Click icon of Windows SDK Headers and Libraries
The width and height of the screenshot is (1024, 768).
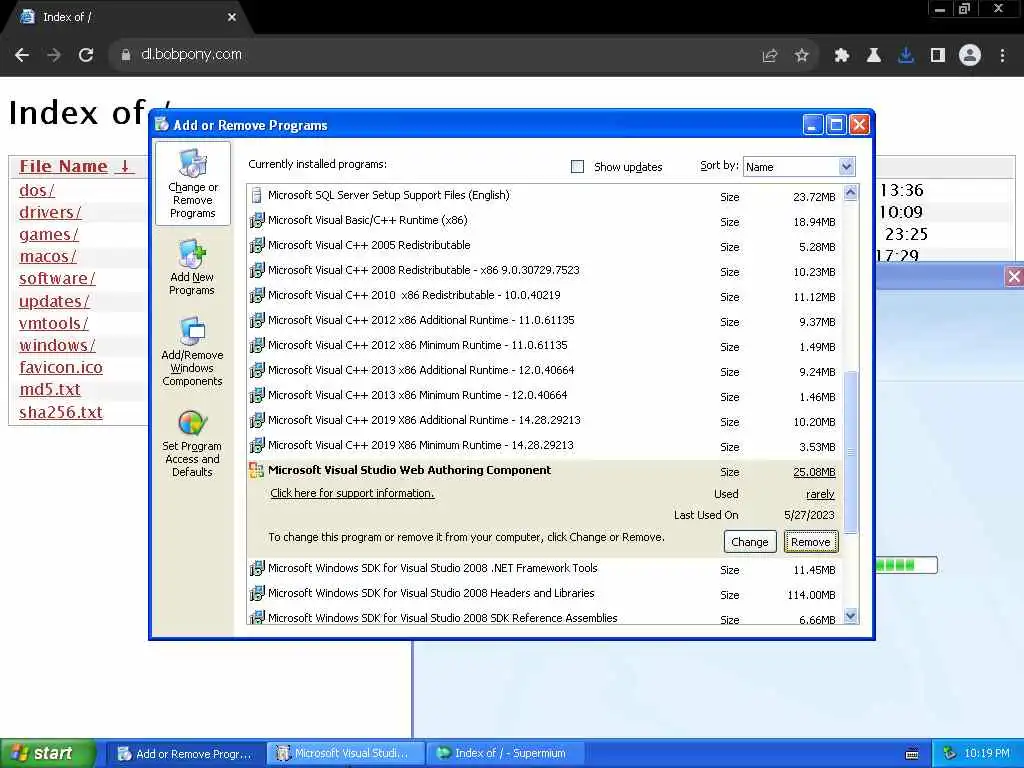(x=257, y=593)
